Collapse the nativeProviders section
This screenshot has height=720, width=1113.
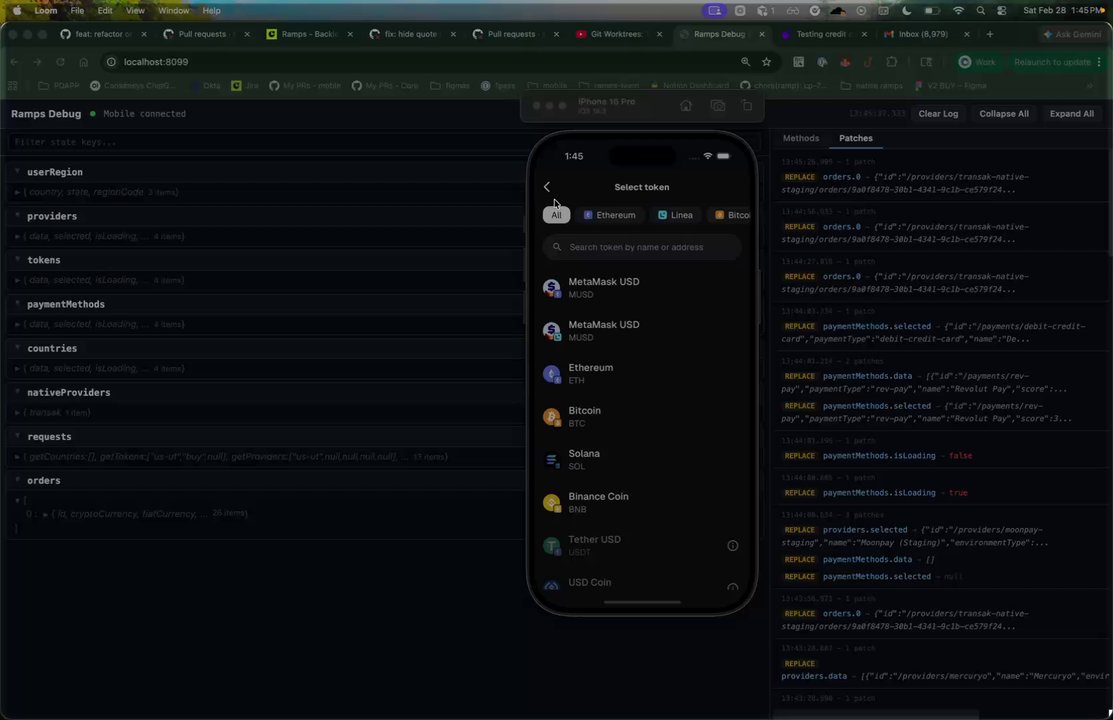17,391
